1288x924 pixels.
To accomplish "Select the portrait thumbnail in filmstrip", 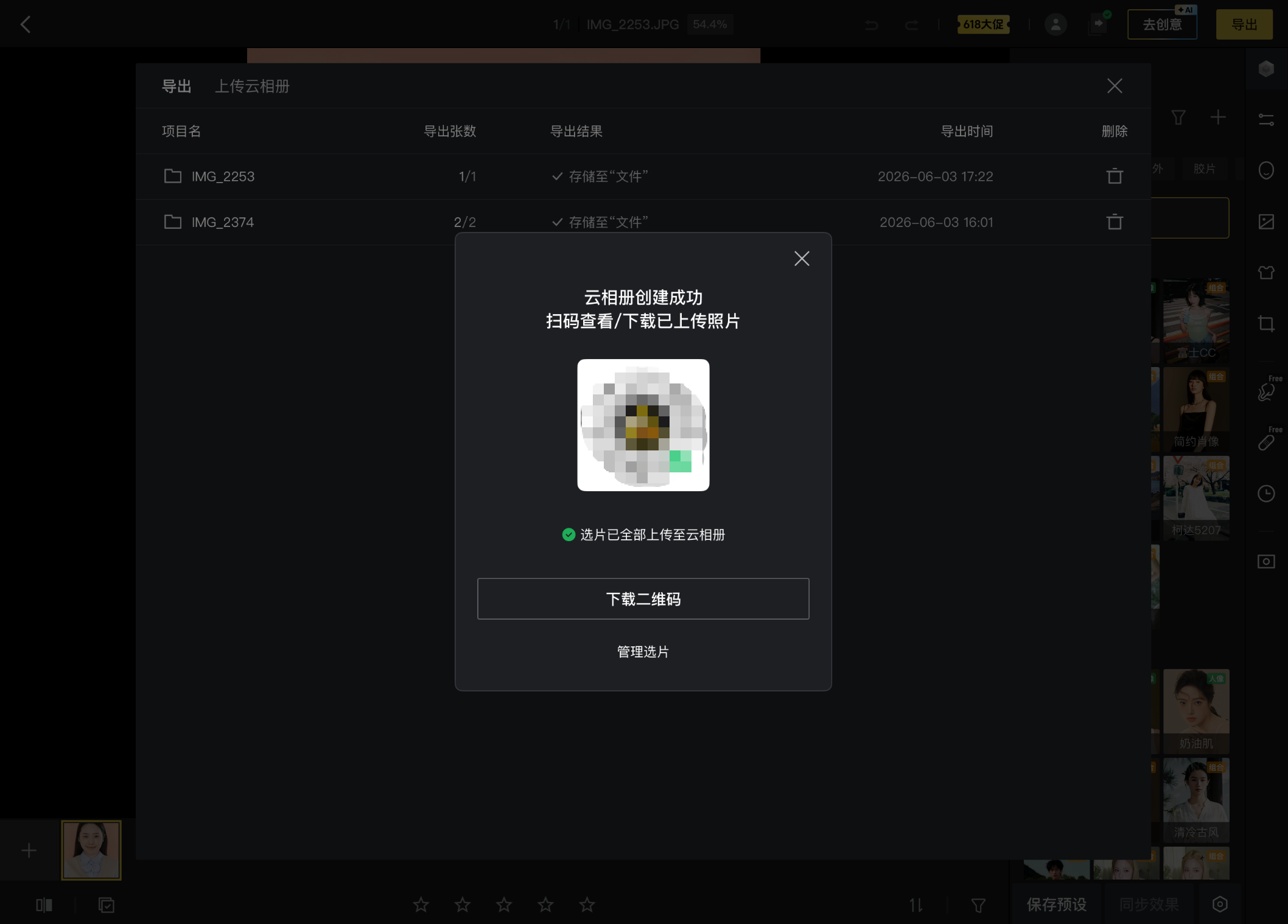I will tap(91, 850).
